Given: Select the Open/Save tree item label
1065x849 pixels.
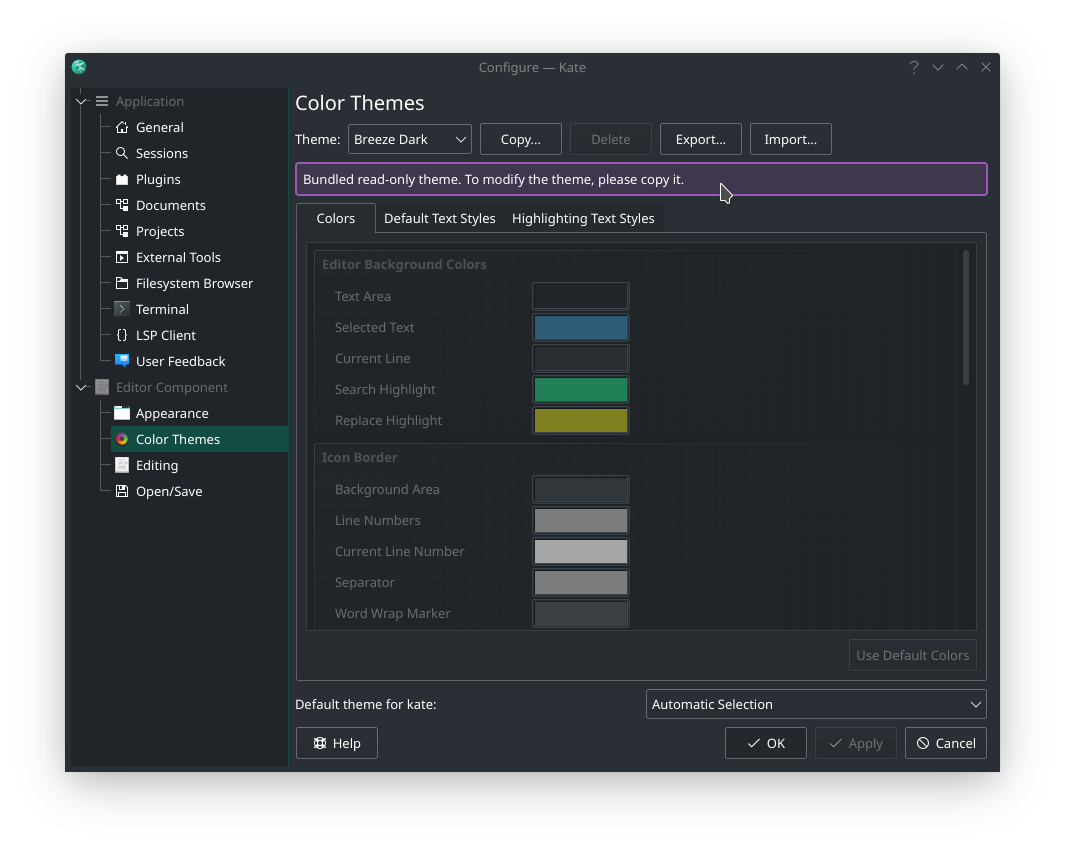Looking at the screenshot, I should (x=169, y=491).
